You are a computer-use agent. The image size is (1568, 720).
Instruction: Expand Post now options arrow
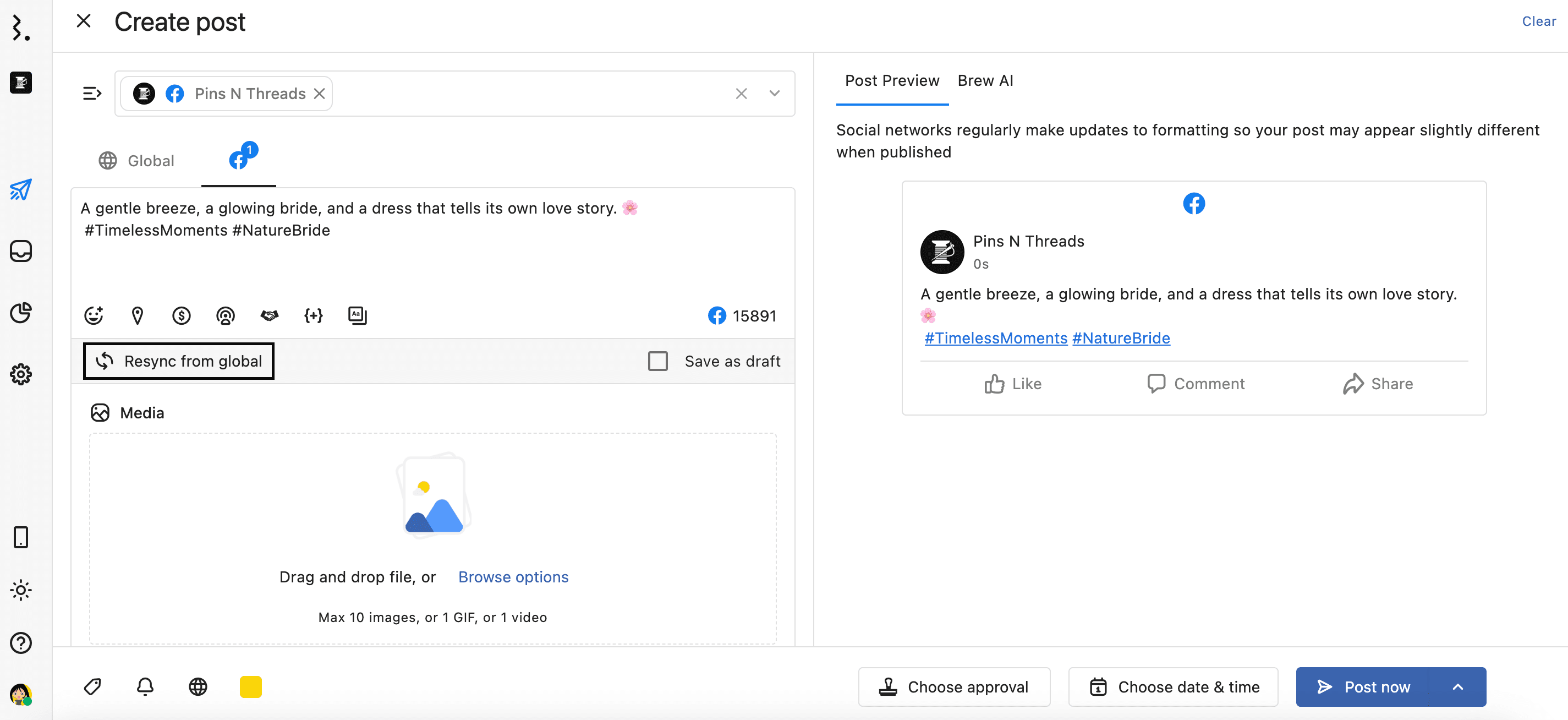(x=1457, y=686)
